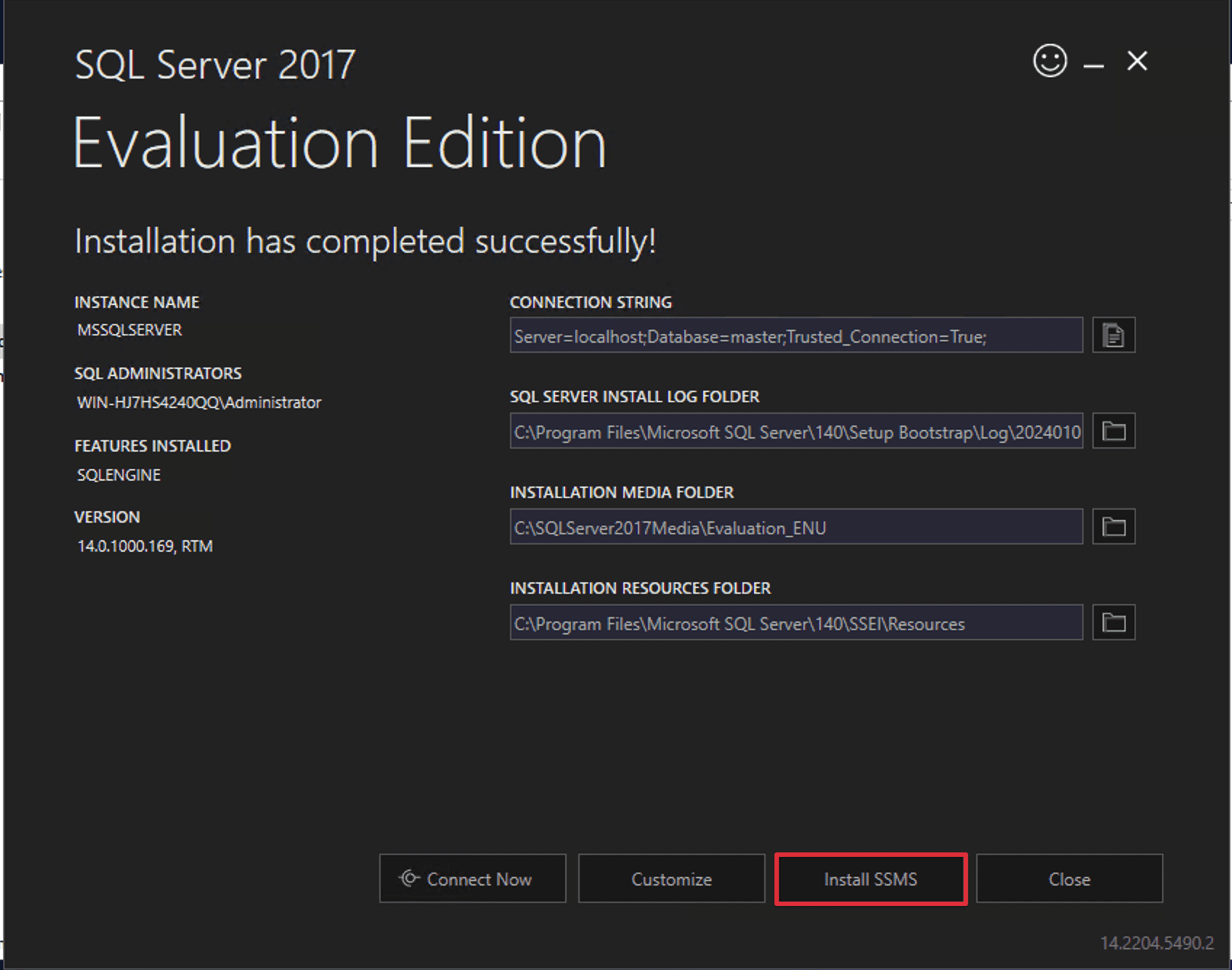Click the CONNECTION STRING label

591,302
